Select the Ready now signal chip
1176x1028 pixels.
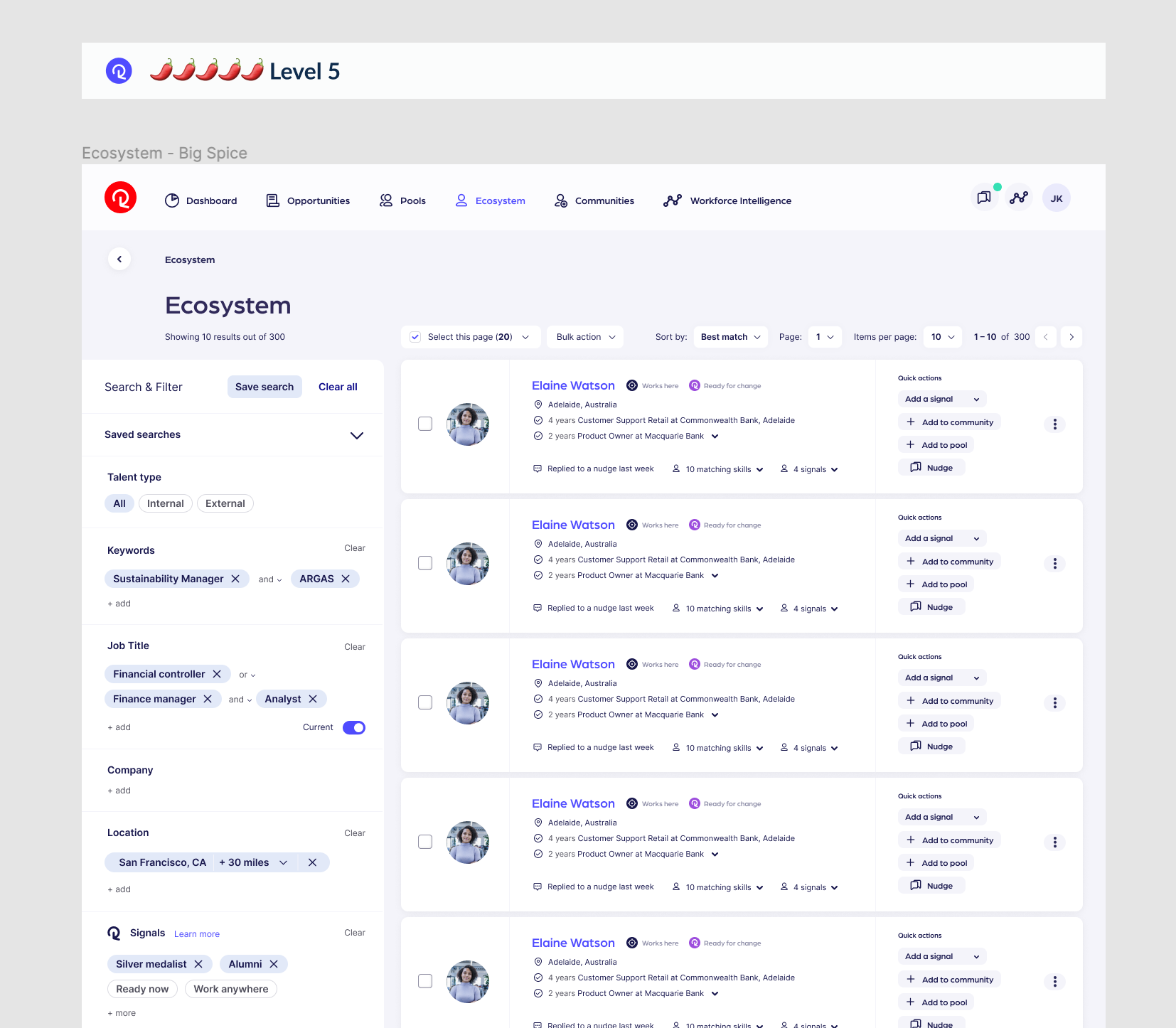pyautogui.click(x=142, y=989)
